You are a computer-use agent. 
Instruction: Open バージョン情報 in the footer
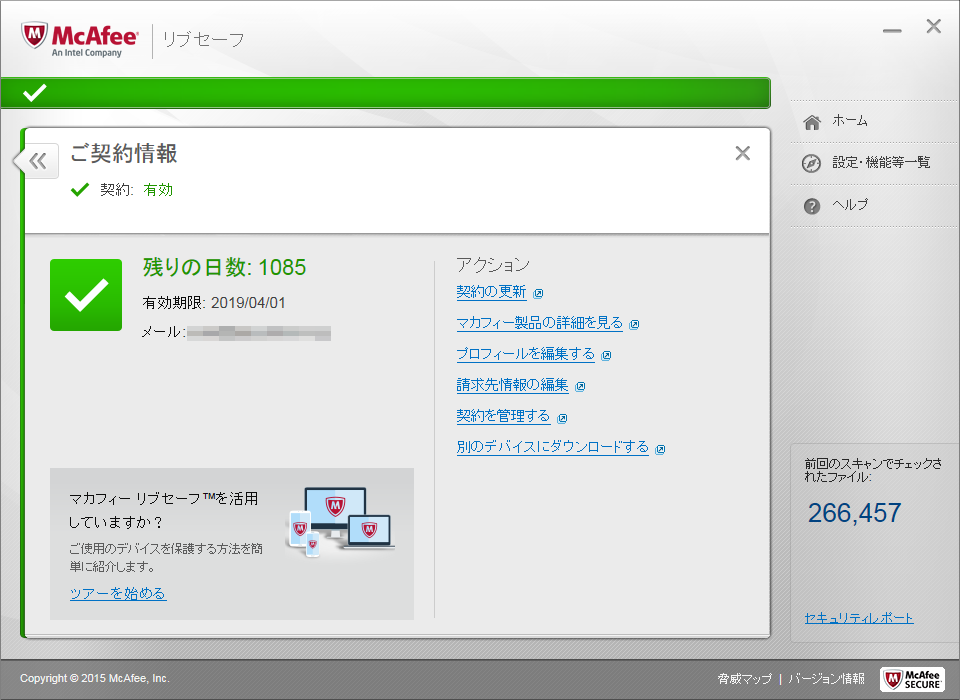(x=827, y=679)
